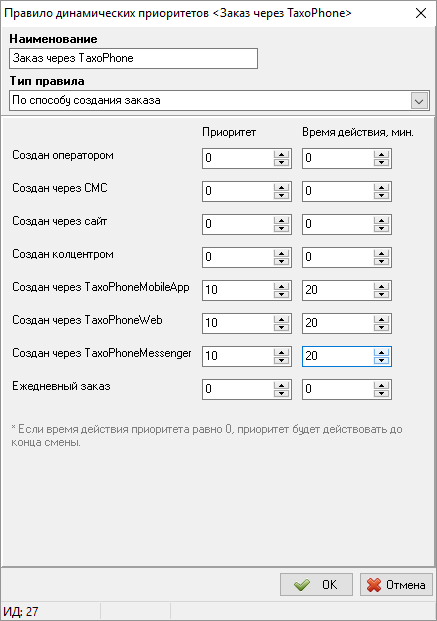Viewport: 437px width, 621px height.
Task: Decrease priority for Создан через СМС
Action: tap(281, 196)
